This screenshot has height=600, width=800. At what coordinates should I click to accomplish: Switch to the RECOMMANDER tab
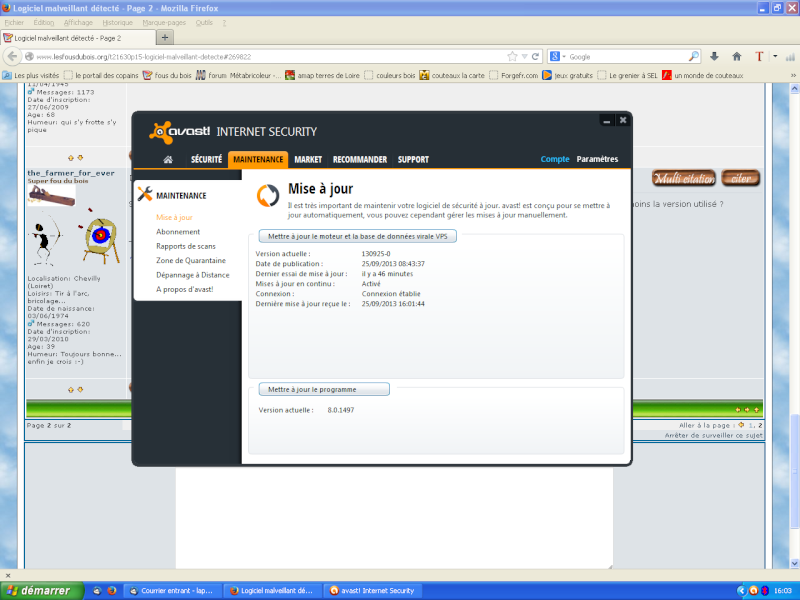pos(360,160)
